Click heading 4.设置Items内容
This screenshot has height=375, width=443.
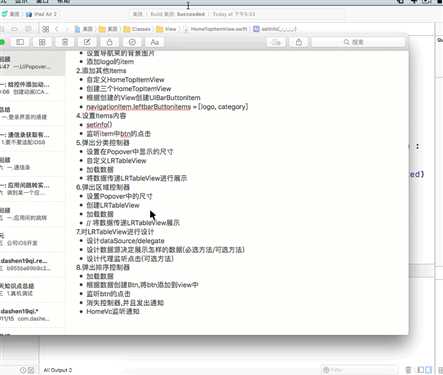point(101,116)
